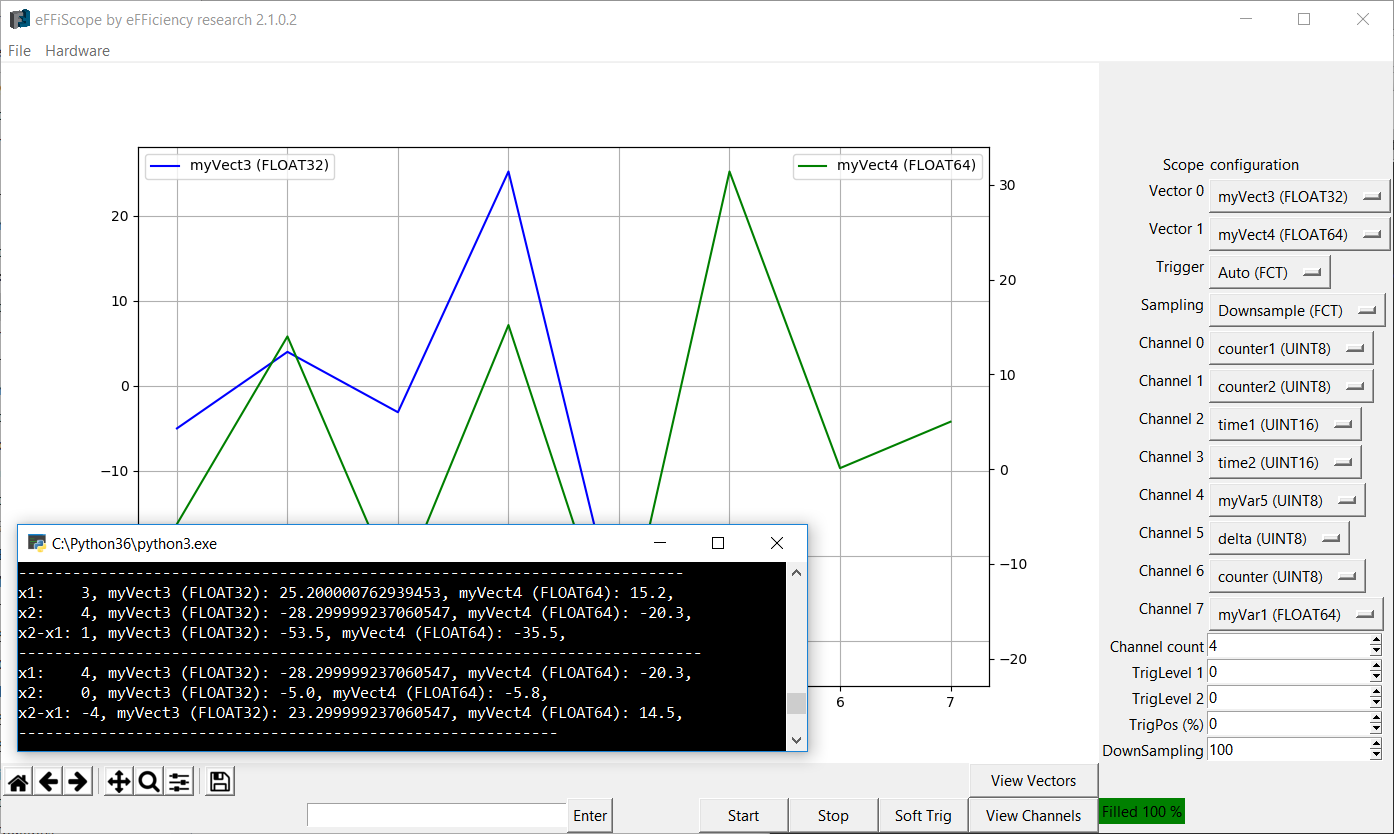
Task: Click the View Channels button
Action: [x=1033, y=816]
